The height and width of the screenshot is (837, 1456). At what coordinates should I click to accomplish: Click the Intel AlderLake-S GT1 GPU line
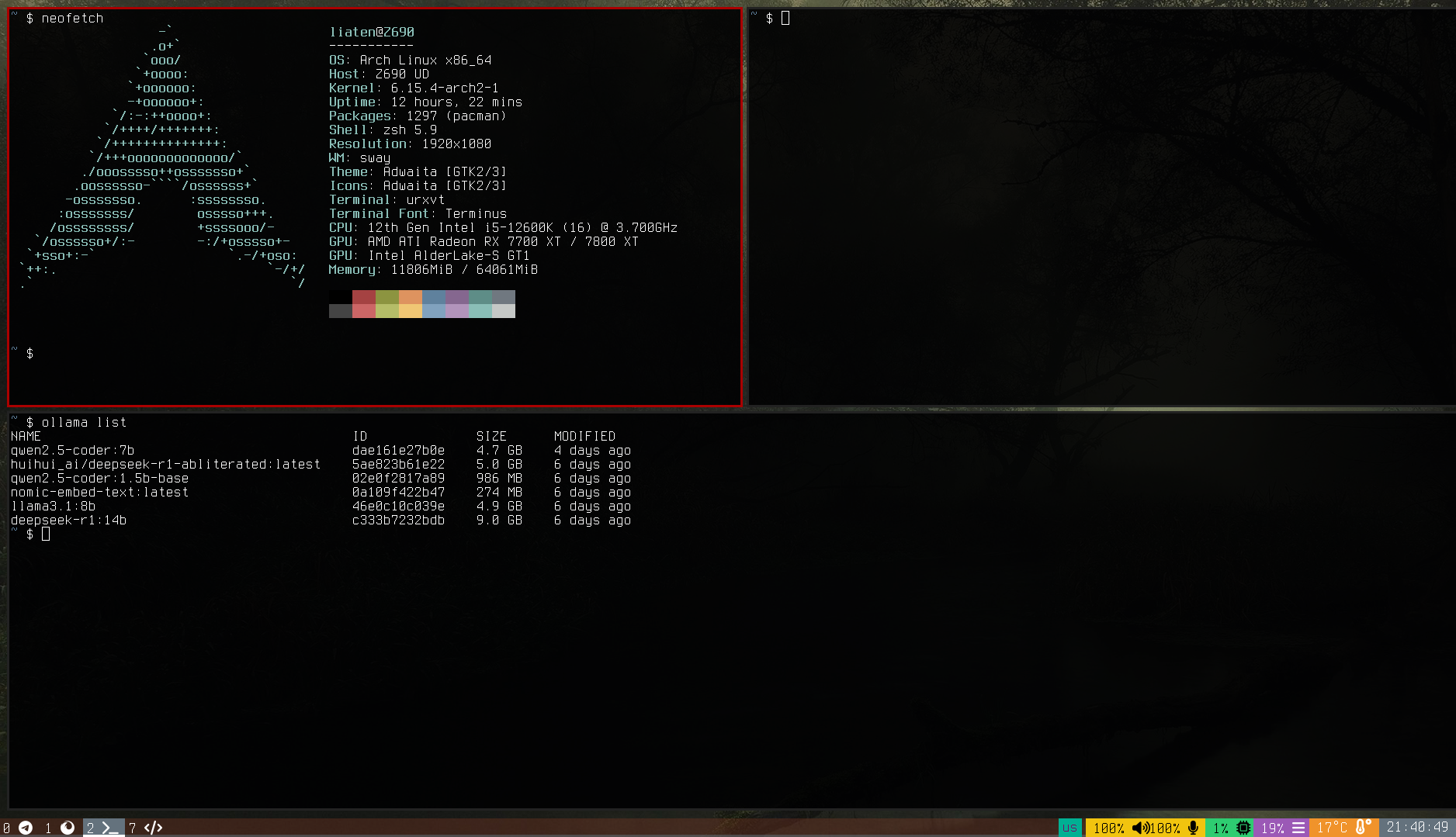pyautogui.click(x=430, y=255)
